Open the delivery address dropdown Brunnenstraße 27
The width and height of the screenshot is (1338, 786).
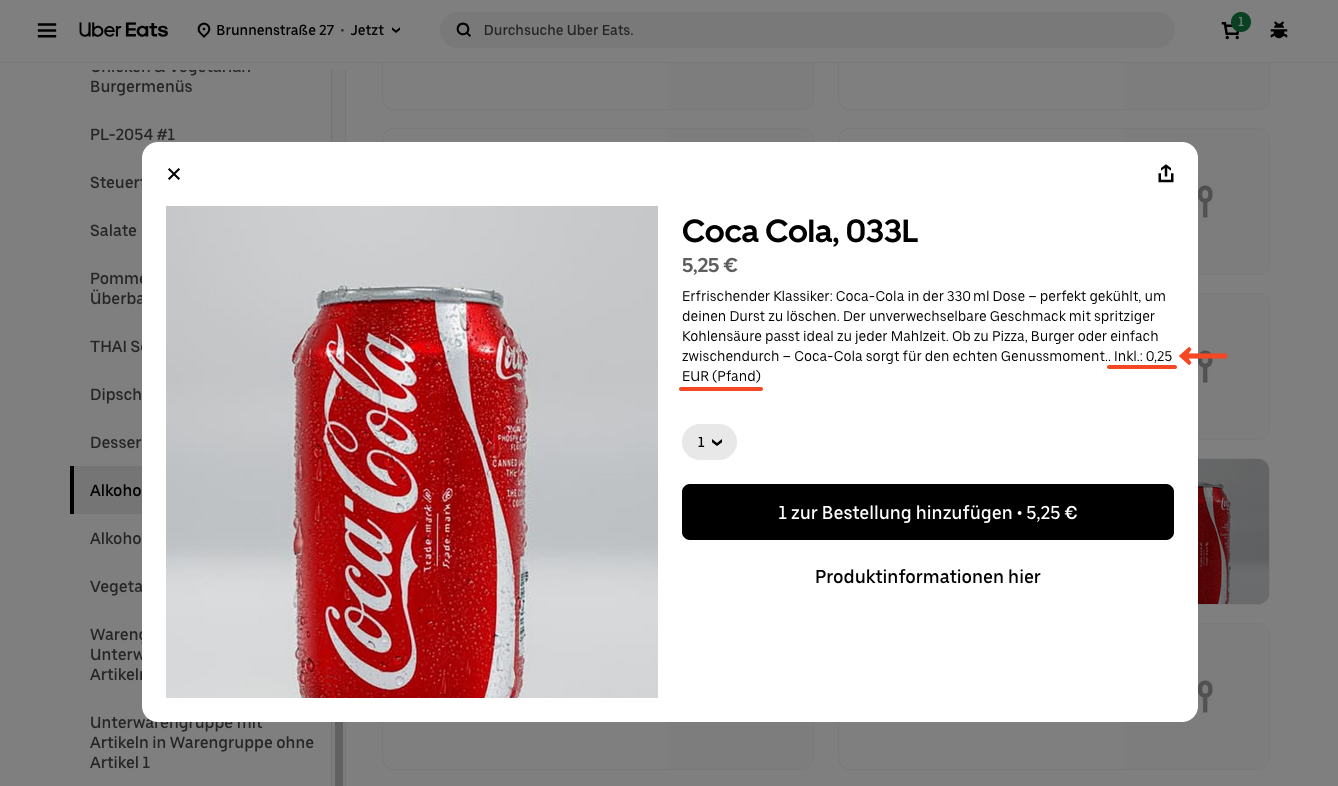click(x=299, y=31)
